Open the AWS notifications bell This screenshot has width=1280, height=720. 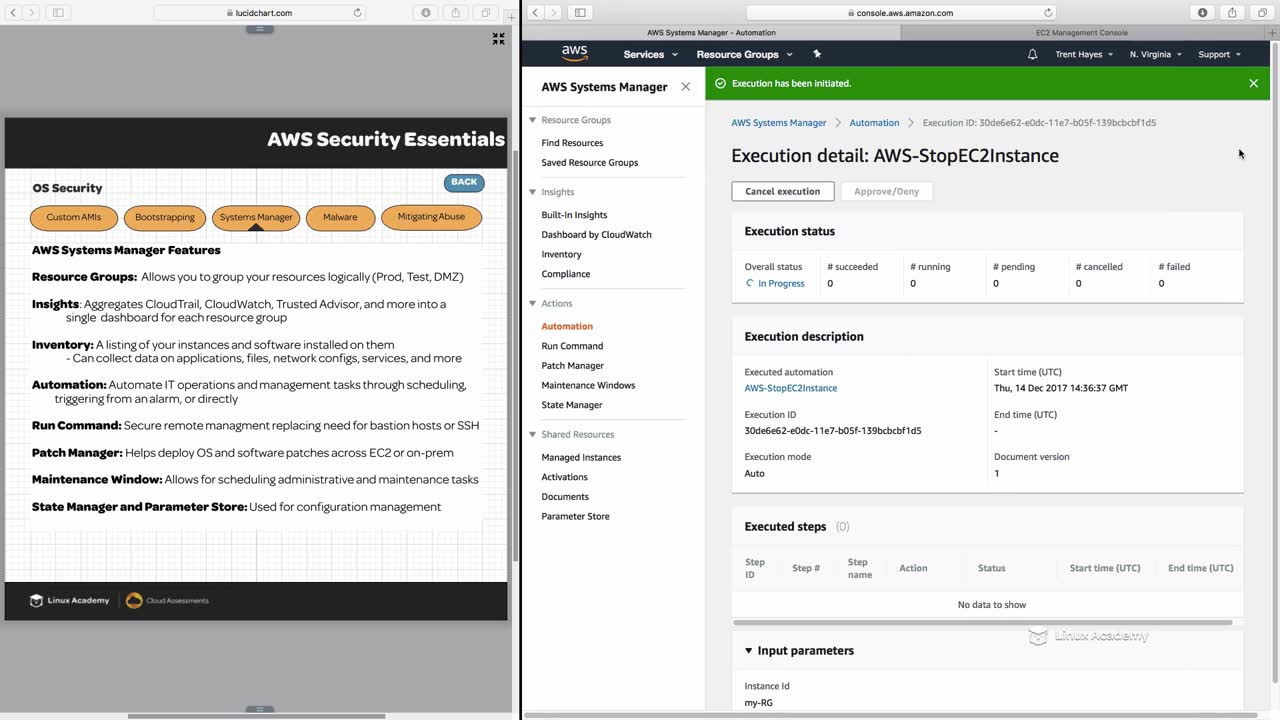pyautogui.click(x=1032, y=54)
